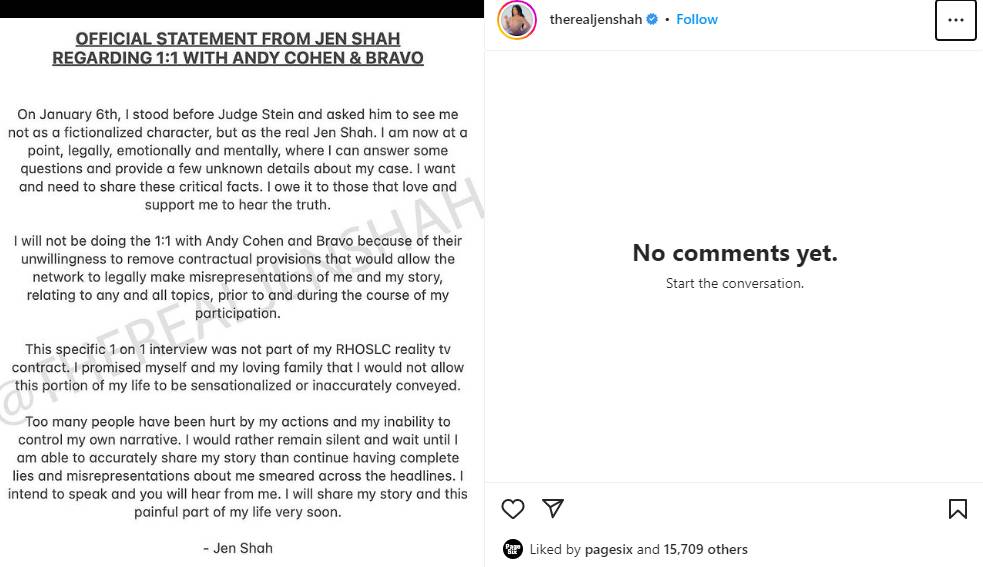The width and height of the screenshot is (983, 567).
Task: View the 15,709 others who liked
Action: (705, 549)
